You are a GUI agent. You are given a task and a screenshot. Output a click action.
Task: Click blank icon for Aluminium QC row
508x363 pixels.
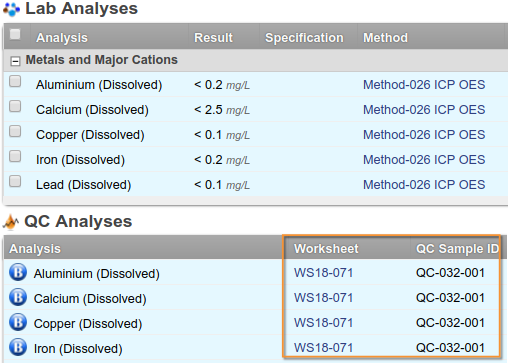coord(18,272)
